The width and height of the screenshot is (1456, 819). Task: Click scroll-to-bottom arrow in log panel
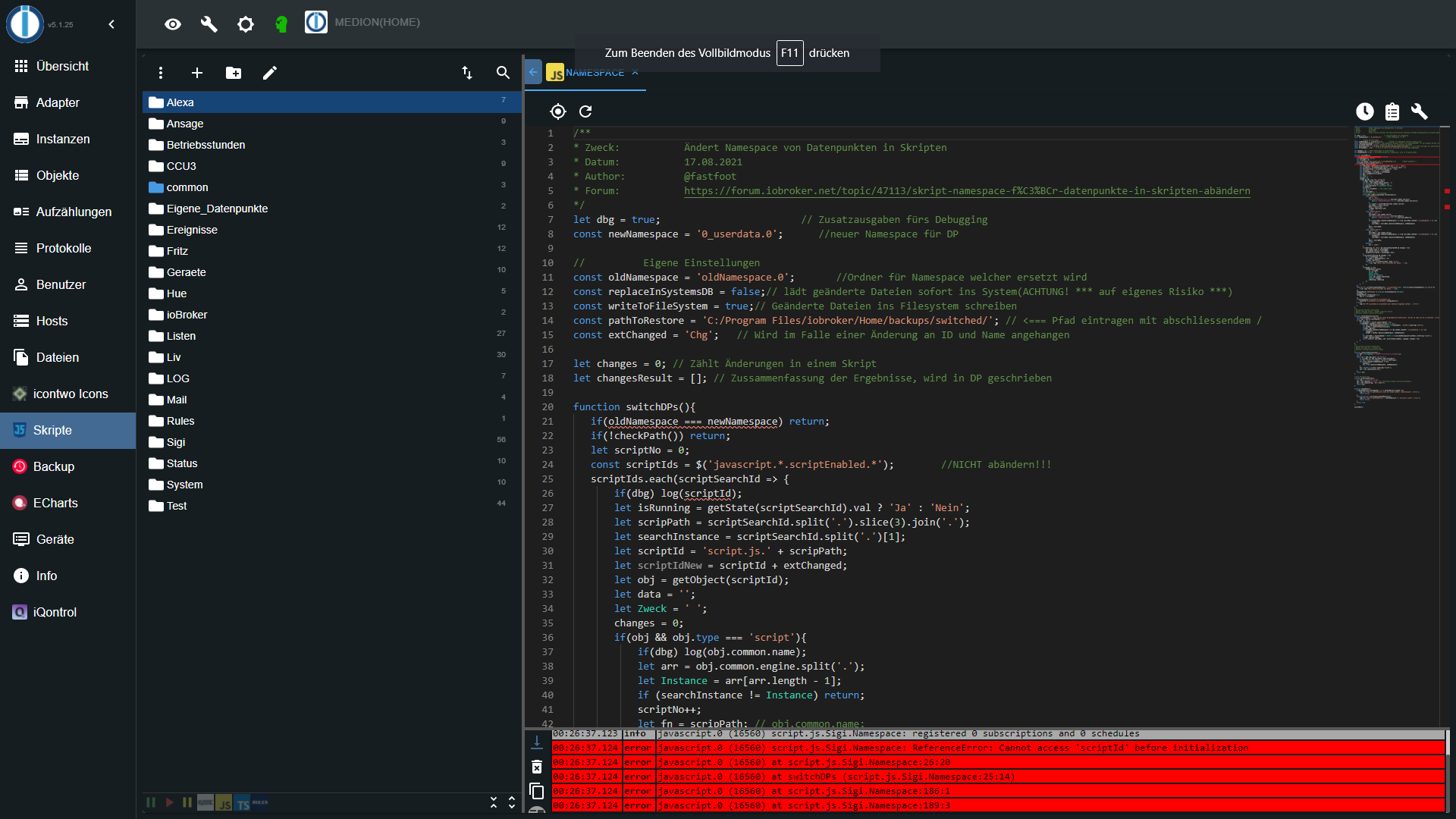pyautogui.click(x=537, y=742)
